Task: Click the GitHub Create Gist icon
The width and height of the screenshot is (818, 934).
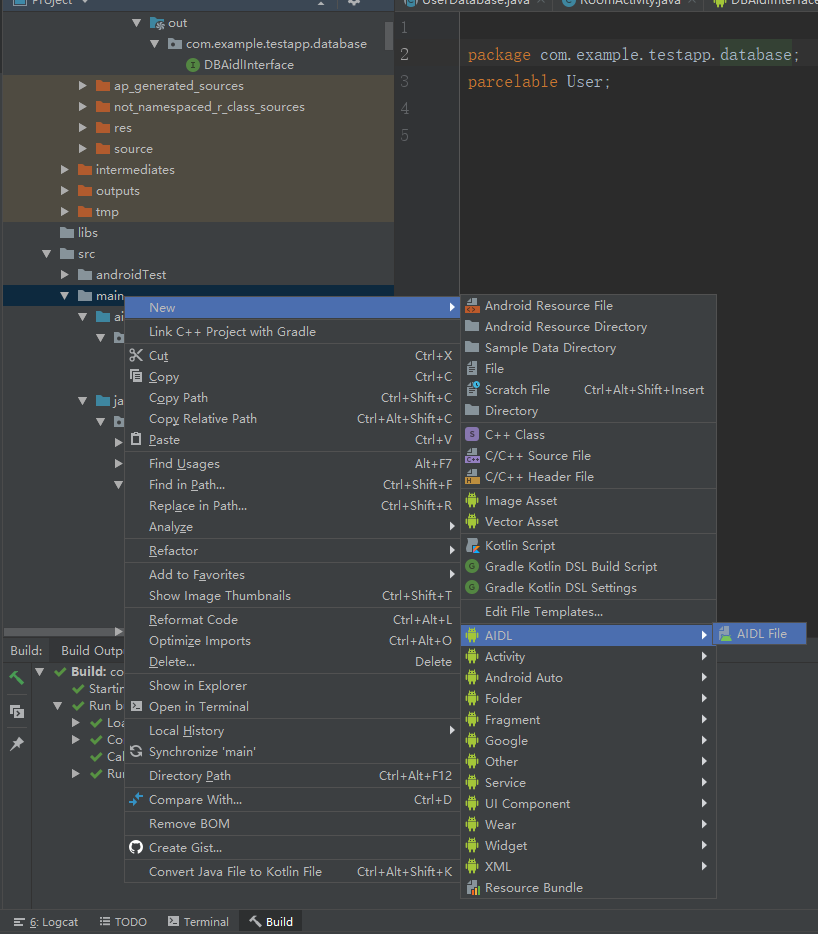Action: click(x=136, y=847)
